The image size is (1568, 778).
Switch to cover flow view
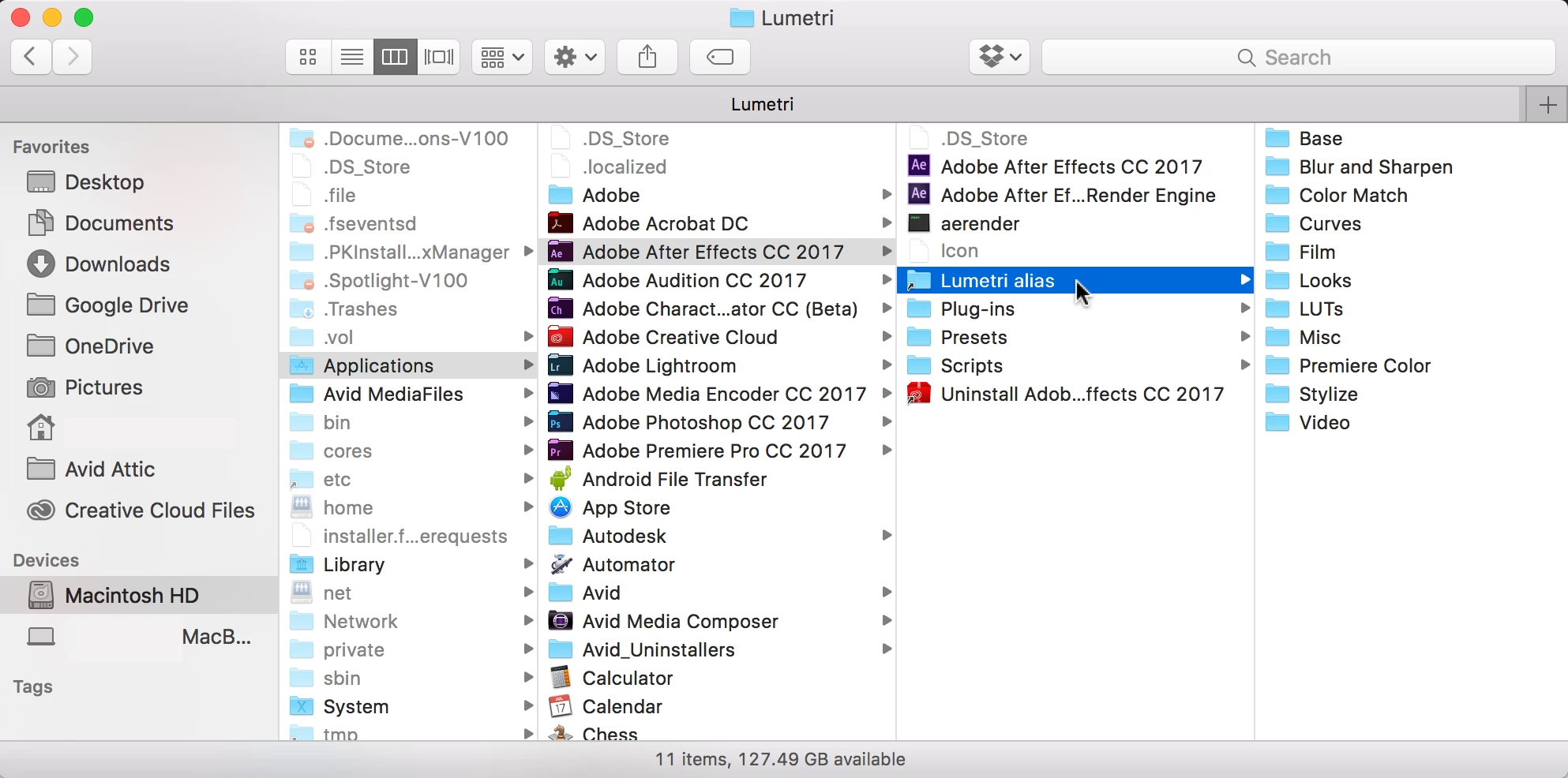pos(439,57)
